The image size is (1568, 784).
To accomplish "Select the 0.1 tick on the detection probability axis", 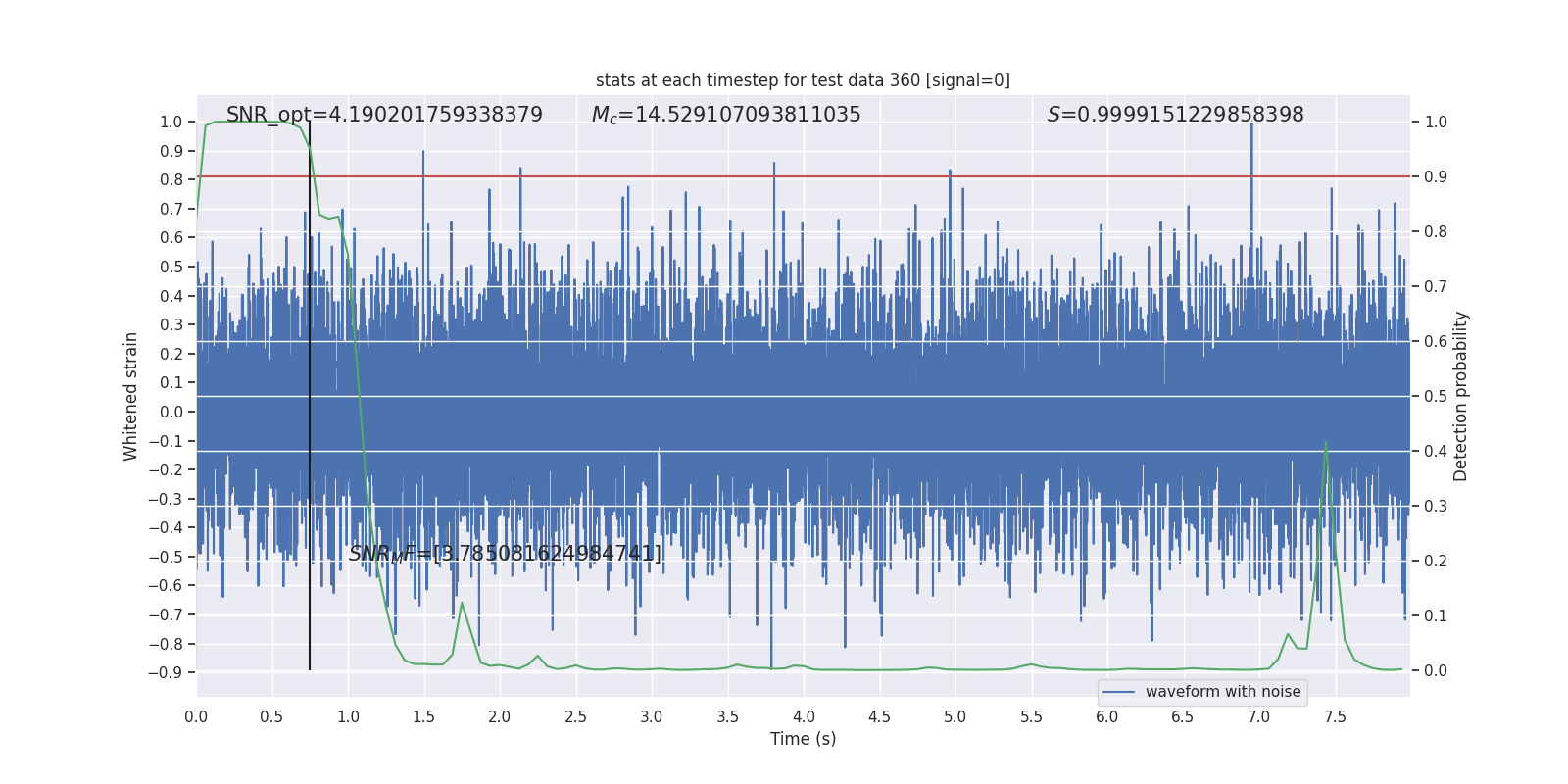I will click(x=1436, y=616).
